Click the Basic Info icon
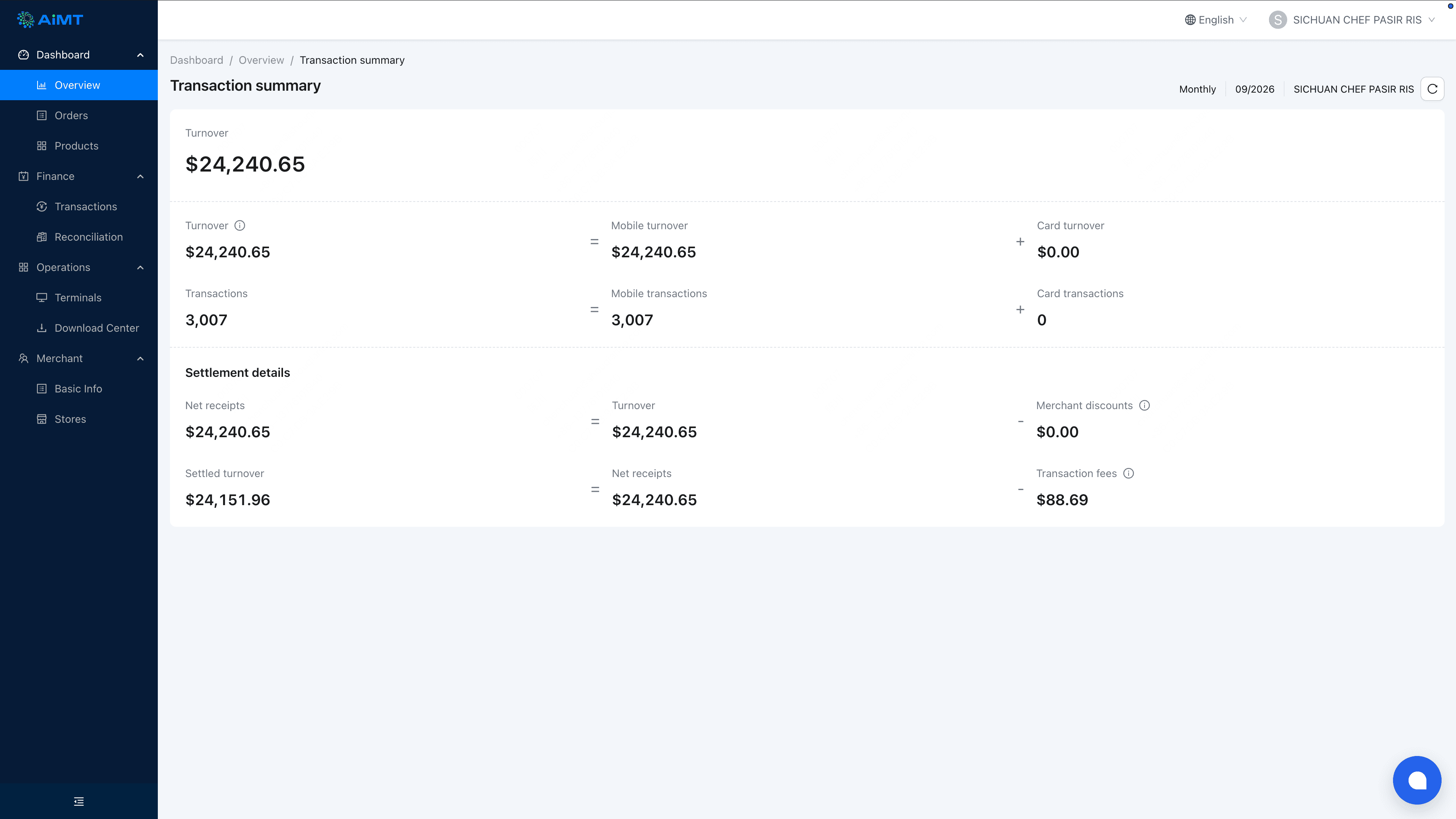The width and height of the screenshot is (1456, 819). point(41,389)
